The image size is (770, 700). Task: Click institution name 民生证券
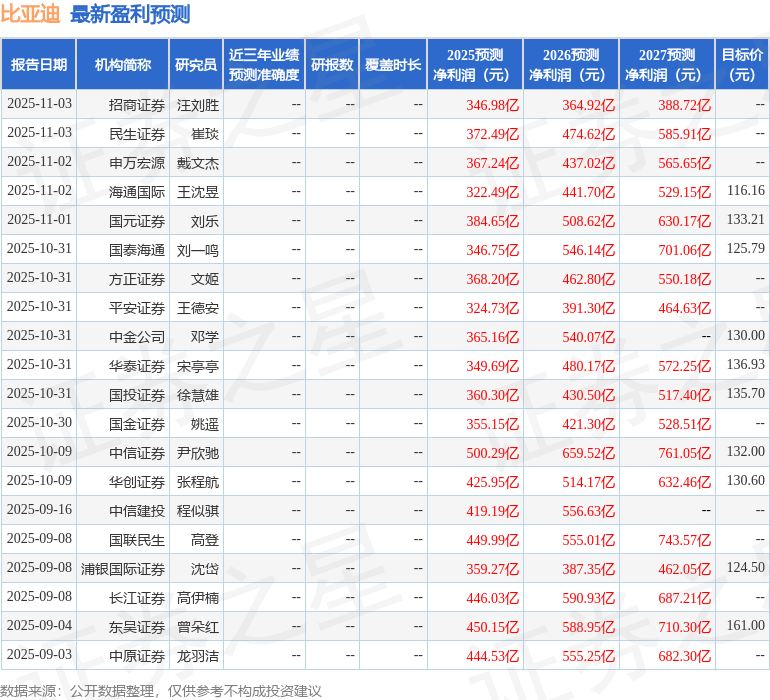click(x=137, y=134)
